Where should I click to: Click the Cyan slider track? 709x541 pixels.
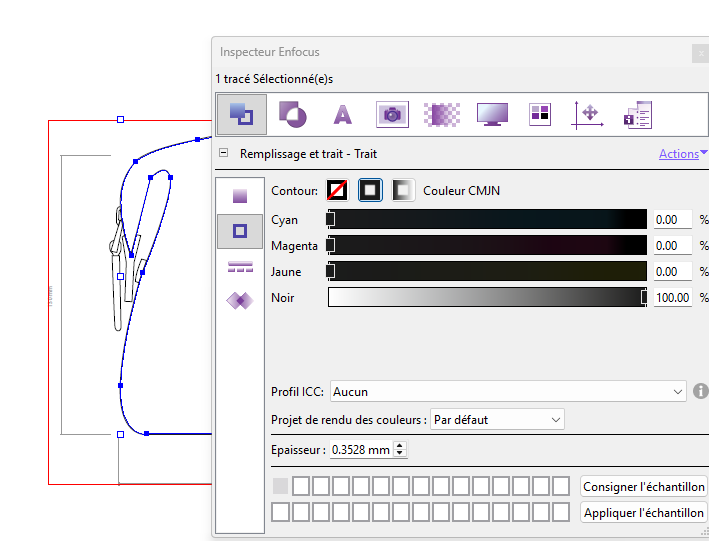coord(487,219)
